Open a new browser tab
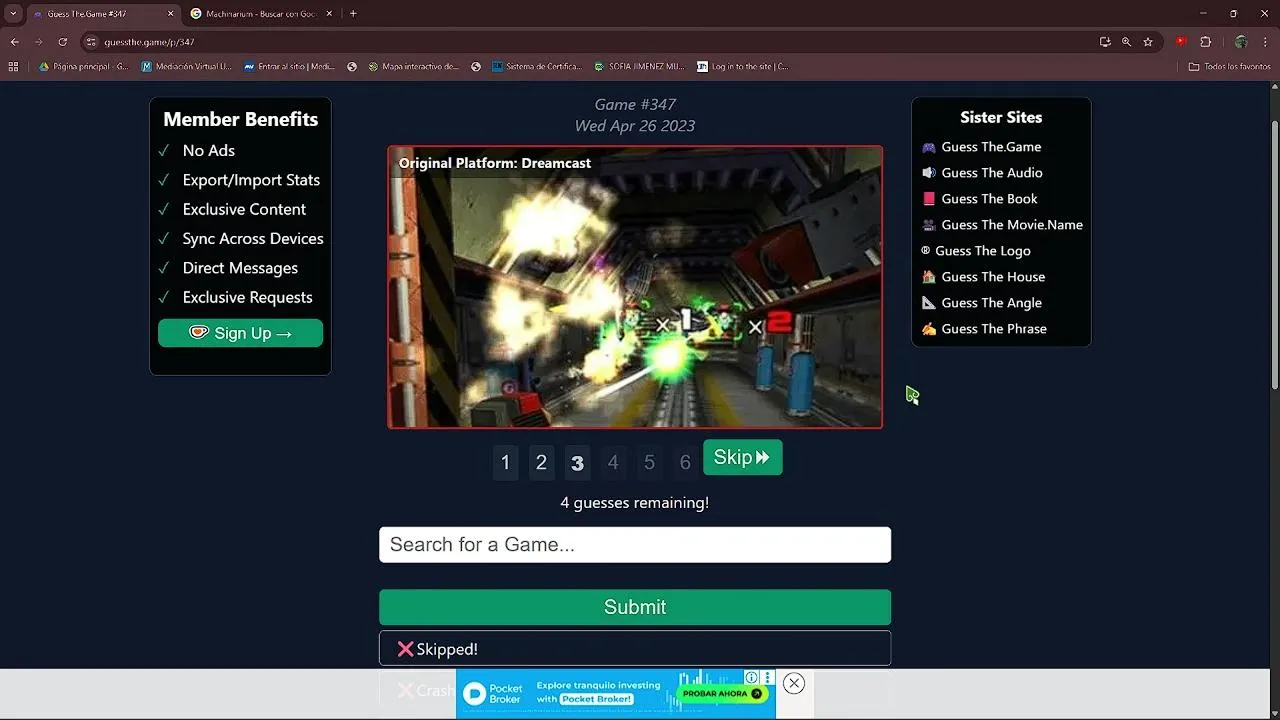This screenshot has height=720, width=1280. [353, 14]
